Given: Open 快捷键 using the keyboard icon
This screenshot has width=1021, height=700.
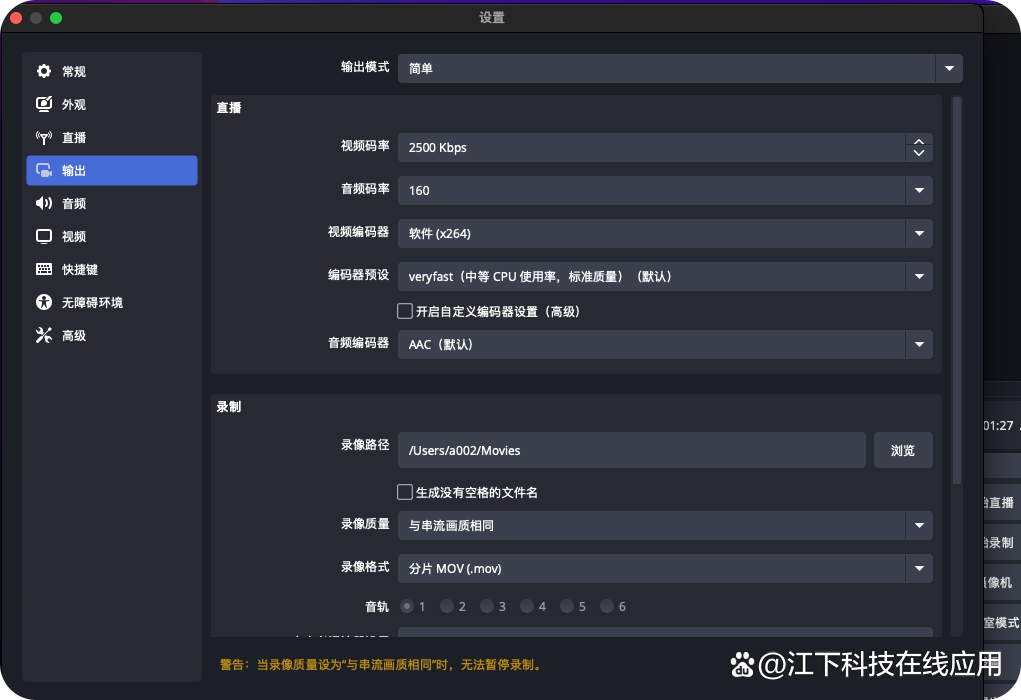Looking at the screenshot, I should [x=44, y=270].
